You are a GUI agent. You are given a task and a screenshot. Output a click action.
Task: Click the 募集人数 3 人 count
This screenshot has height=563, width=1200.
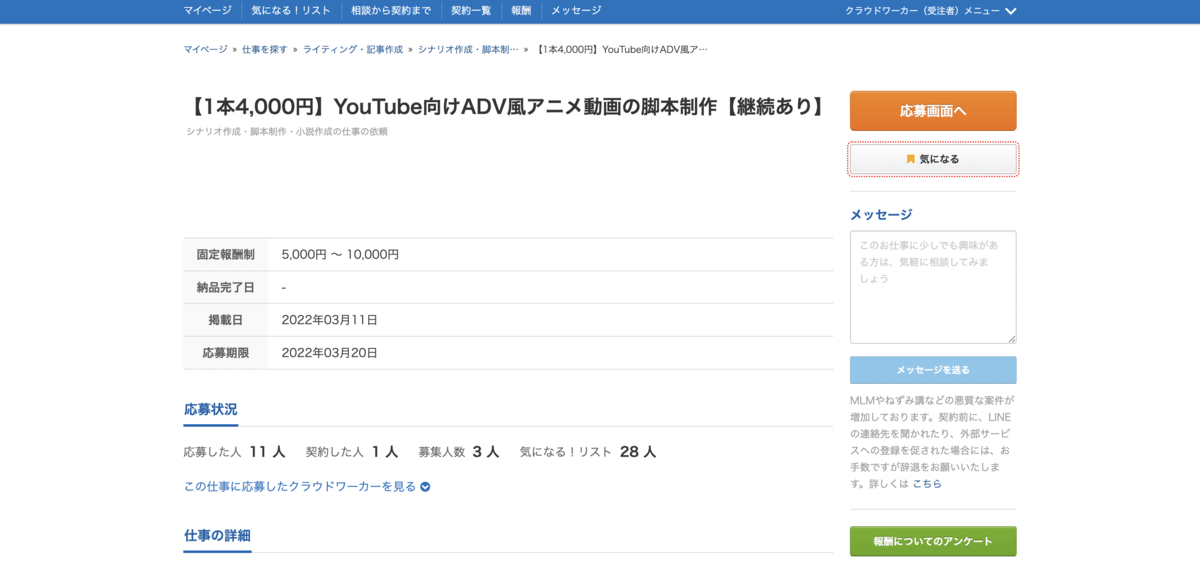coord(459,452)
